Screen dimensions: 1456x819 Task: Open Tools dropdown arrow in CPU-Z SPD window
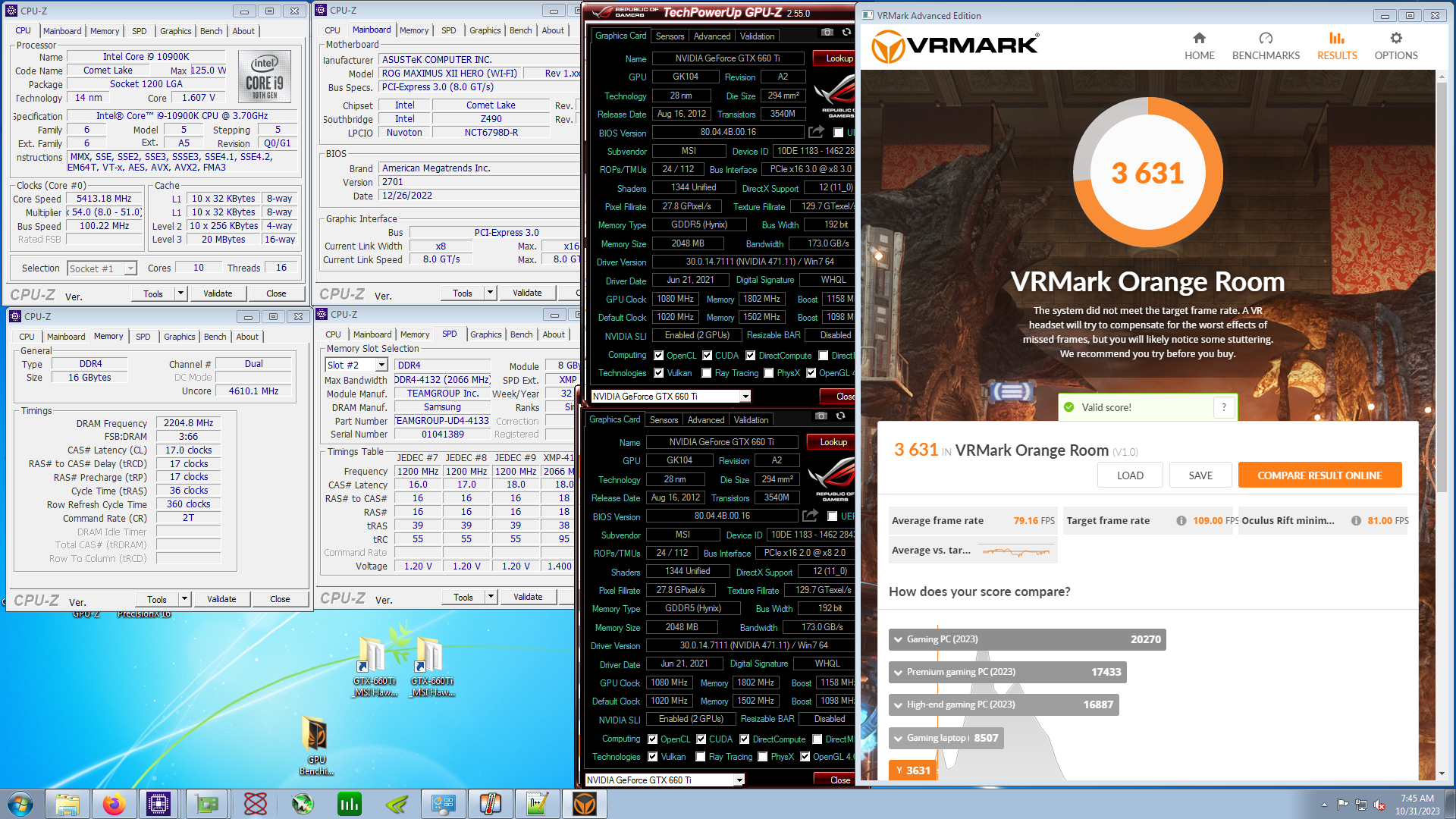[491, 597]
